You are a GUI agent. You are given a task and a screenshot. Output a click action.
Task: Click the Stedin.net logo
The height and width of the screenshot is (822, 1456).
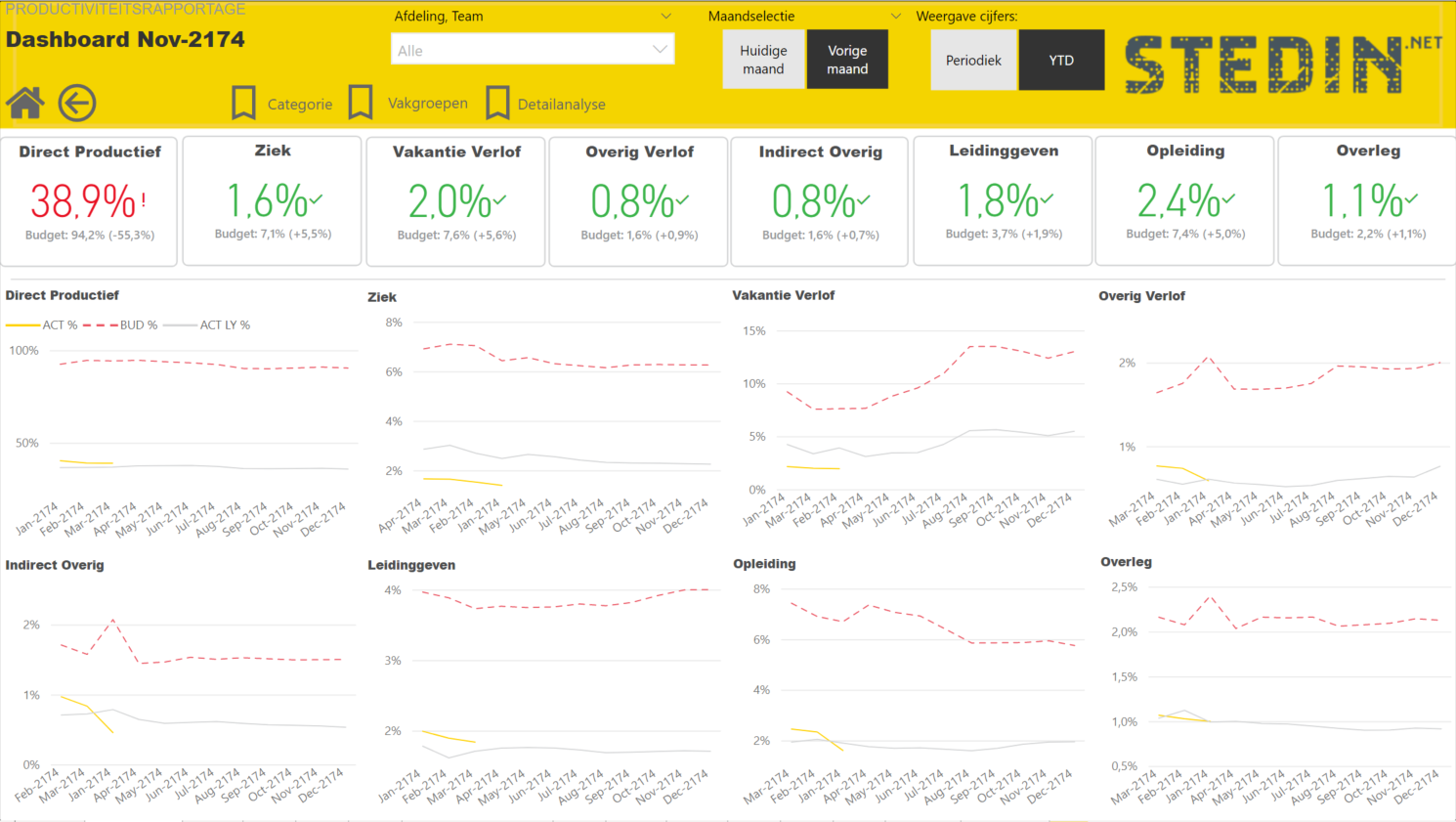coord(1282,64)
